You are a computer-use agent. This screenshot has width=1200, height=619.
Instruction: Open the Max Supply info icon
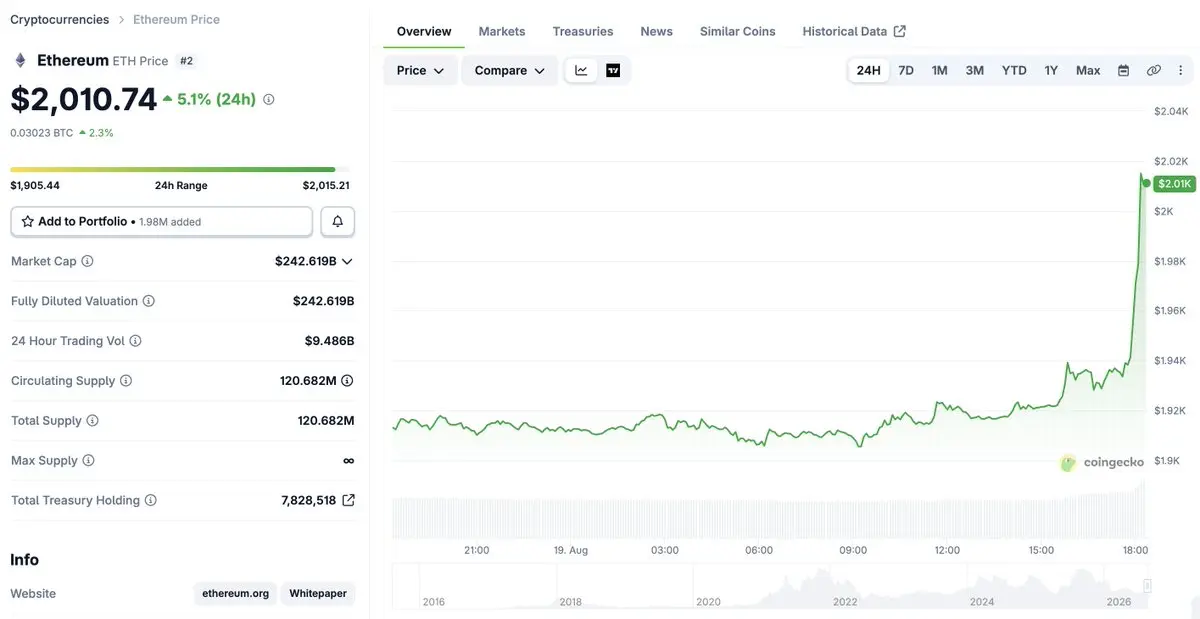[88, 461]
